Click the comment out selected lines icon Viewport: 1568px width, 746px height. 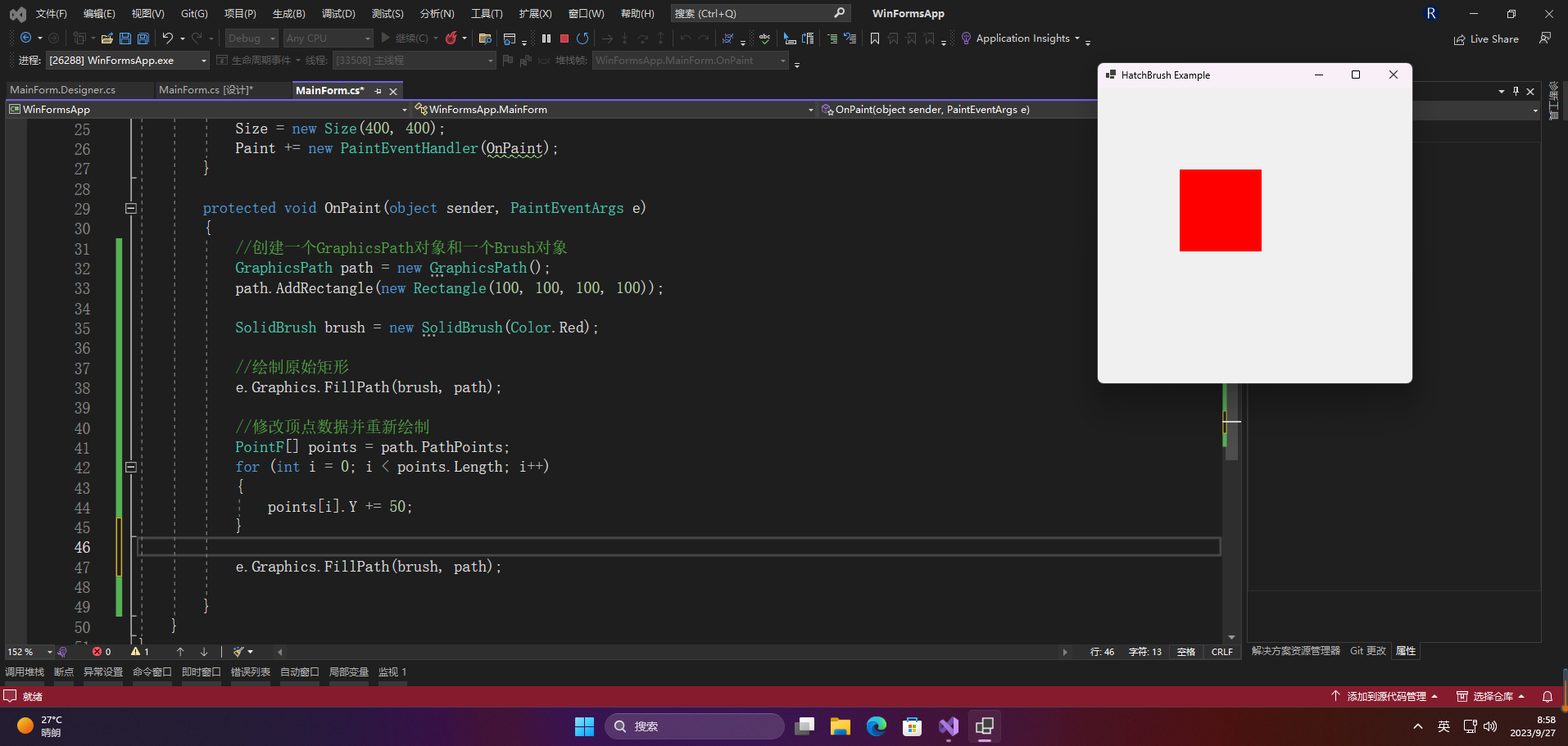[832, 38]
